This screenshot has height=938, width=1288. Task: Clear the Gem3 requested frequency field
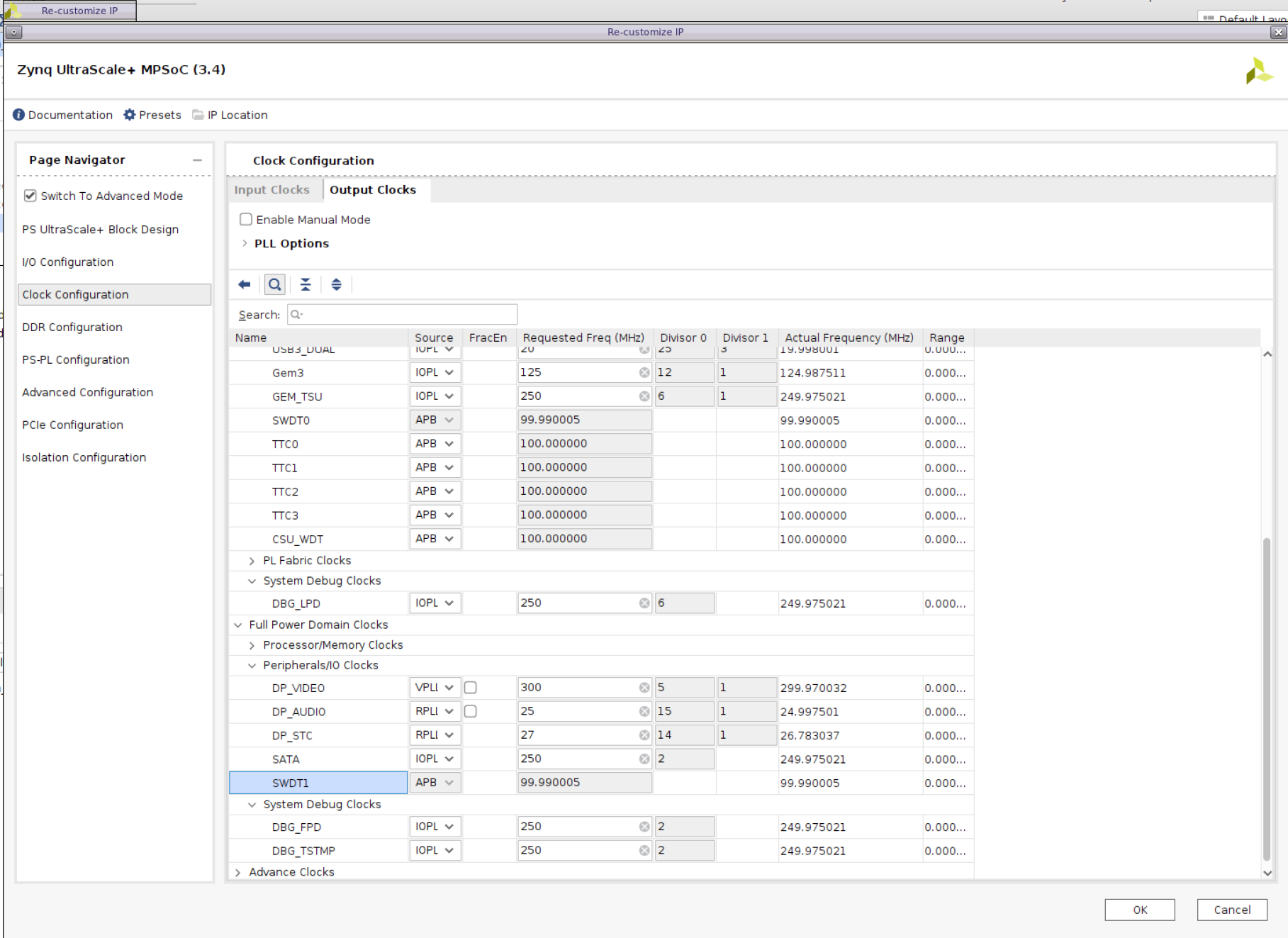click(644, 372)
